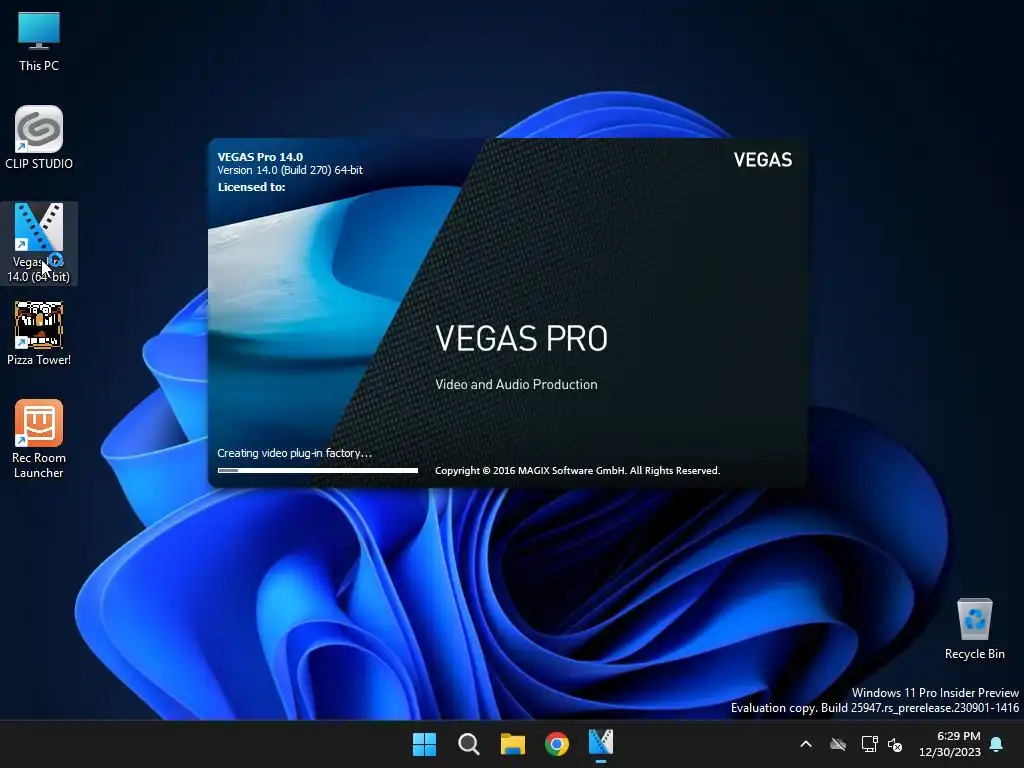Open the network status tray icon
This screenshot has height=768, width=1024.
[869, 744]
